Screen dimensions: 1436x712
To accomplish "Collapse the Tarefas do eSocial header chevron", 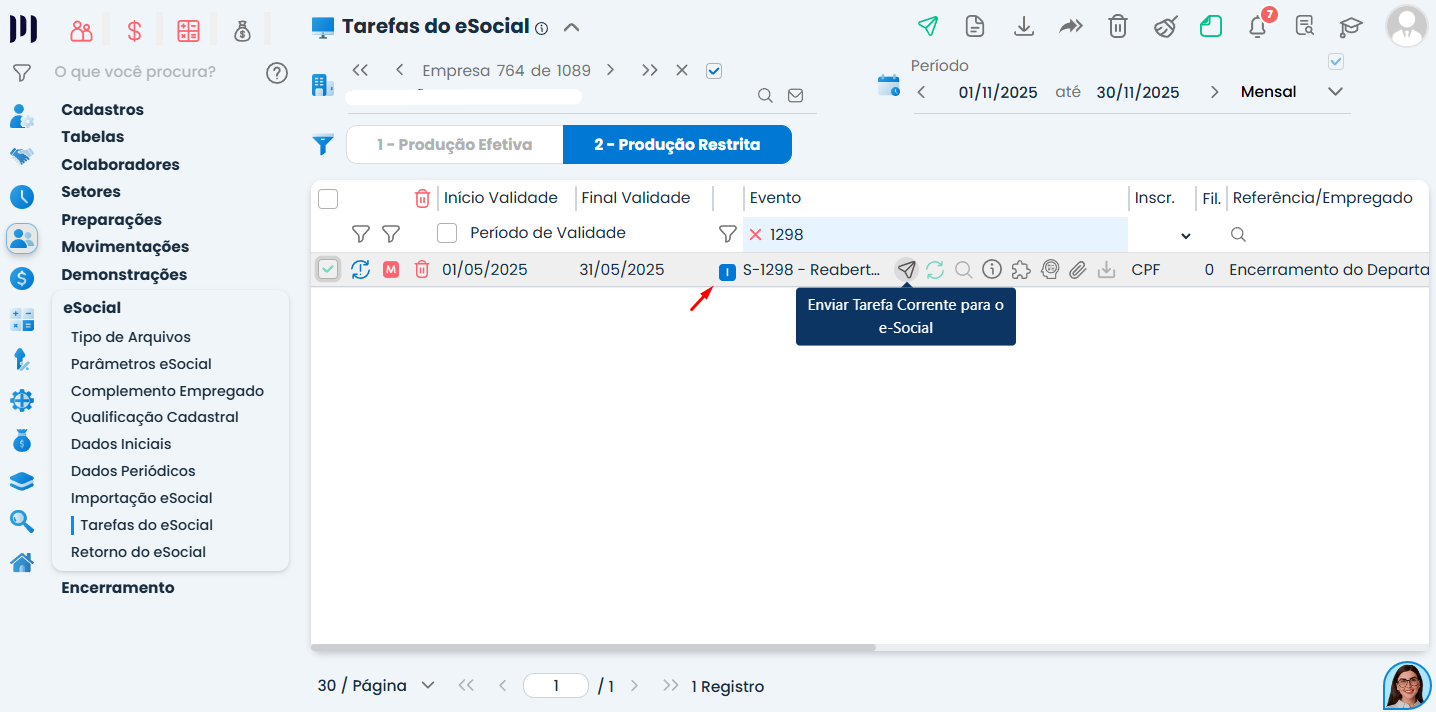I will tap(571, 27).
